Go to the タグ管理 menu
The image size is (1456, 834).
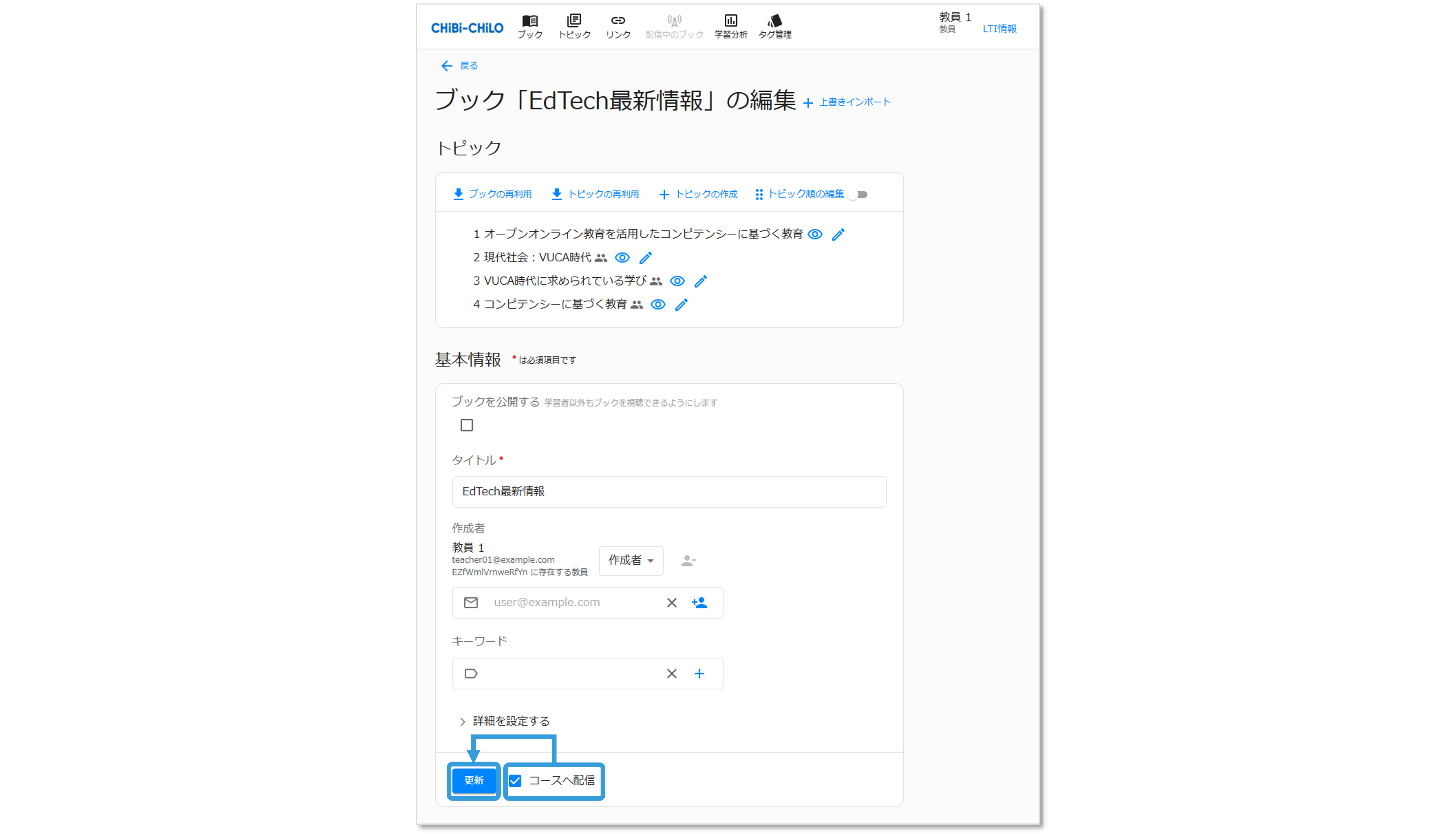(x=775, y=26)
